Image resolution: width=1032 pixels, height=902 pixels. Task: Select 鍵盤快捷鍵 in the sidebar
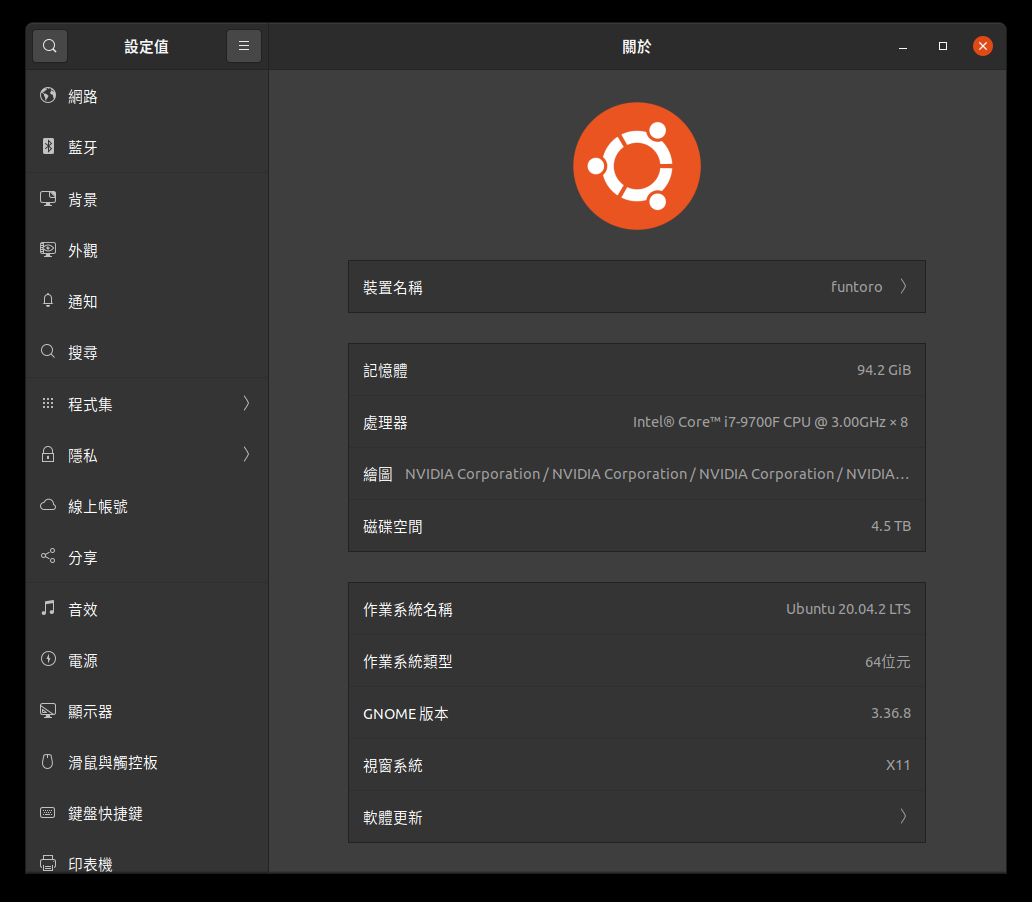tap(147, 814)
